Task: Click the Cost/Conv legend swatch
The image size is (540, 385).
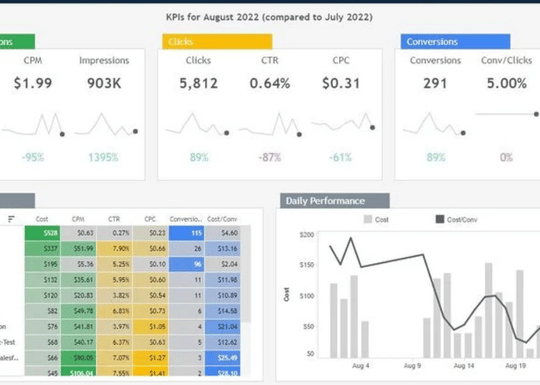Action: (x=440, y=219)
